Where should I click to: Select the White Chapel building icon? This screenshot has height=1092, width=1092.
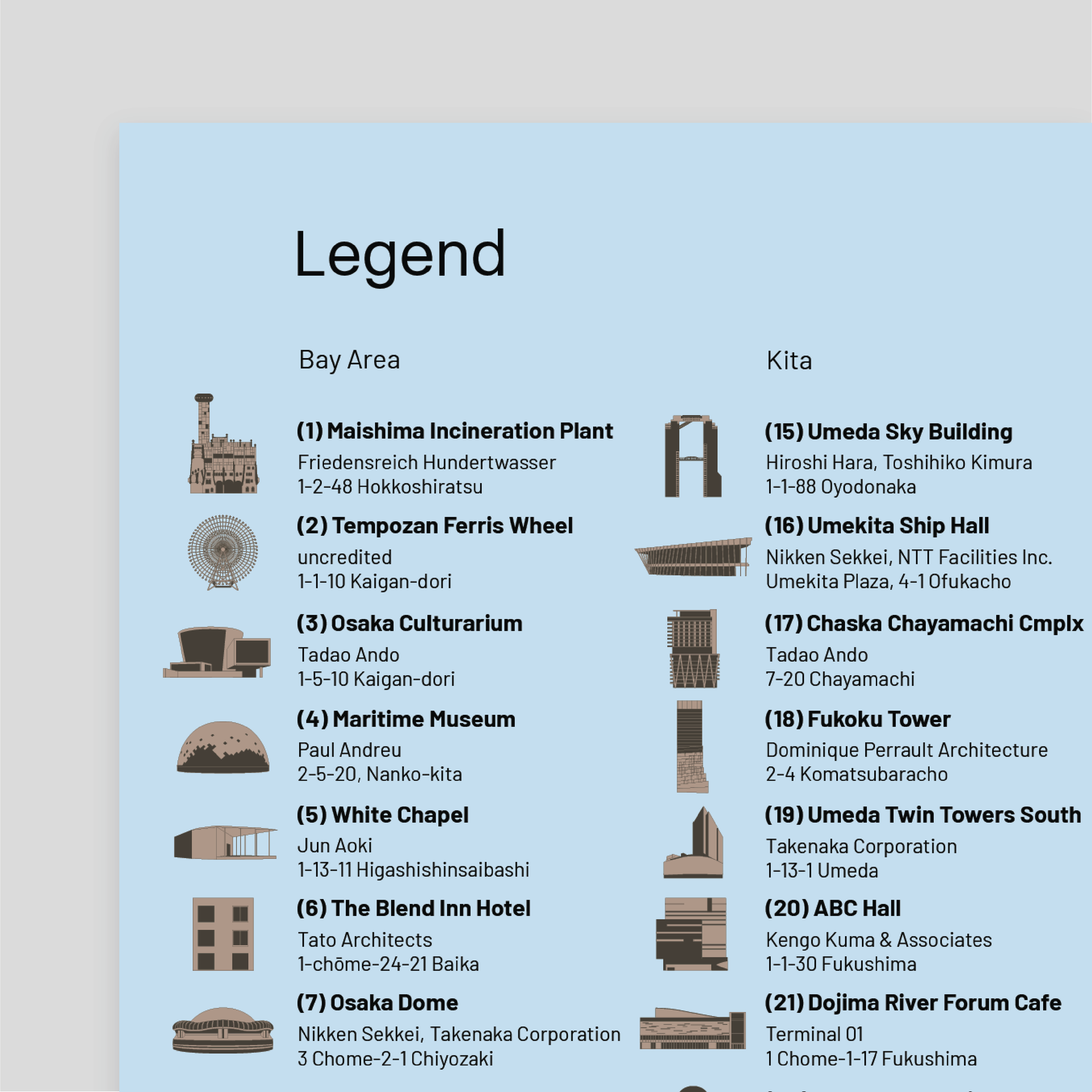pos(225,842)
